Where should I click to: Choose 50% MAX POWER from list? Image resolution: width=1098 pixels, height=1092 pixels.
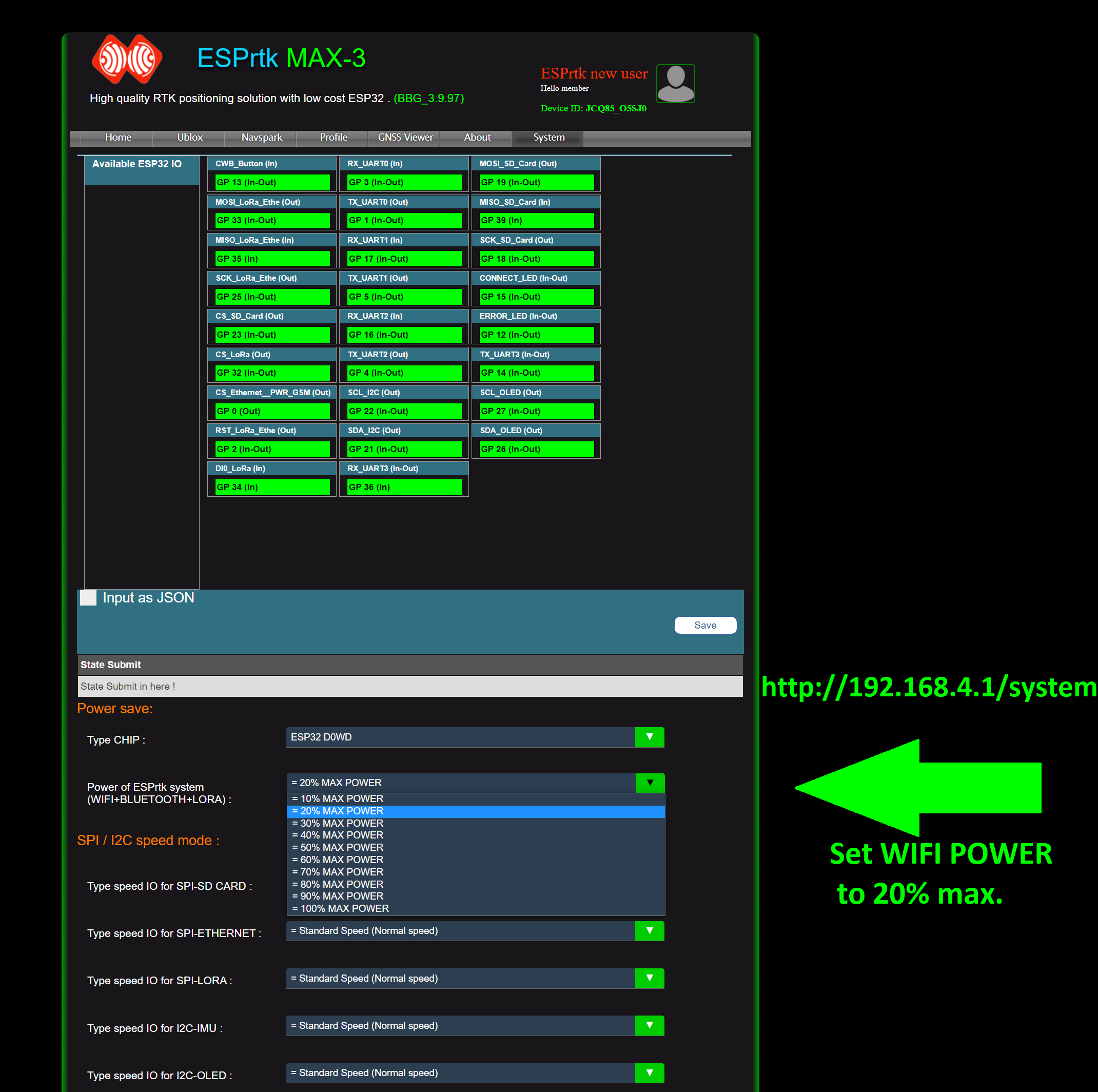[x=341, y=847]
